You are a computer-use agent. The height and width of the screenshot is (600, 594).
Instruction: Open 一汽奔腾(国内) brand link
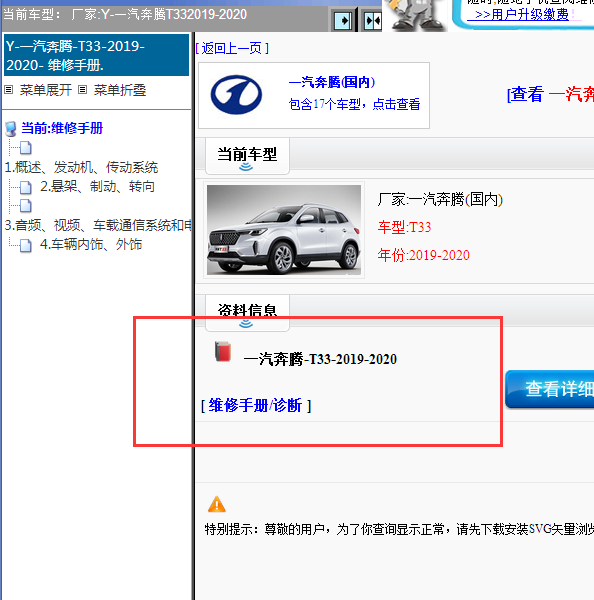click(x=332, y=82)
